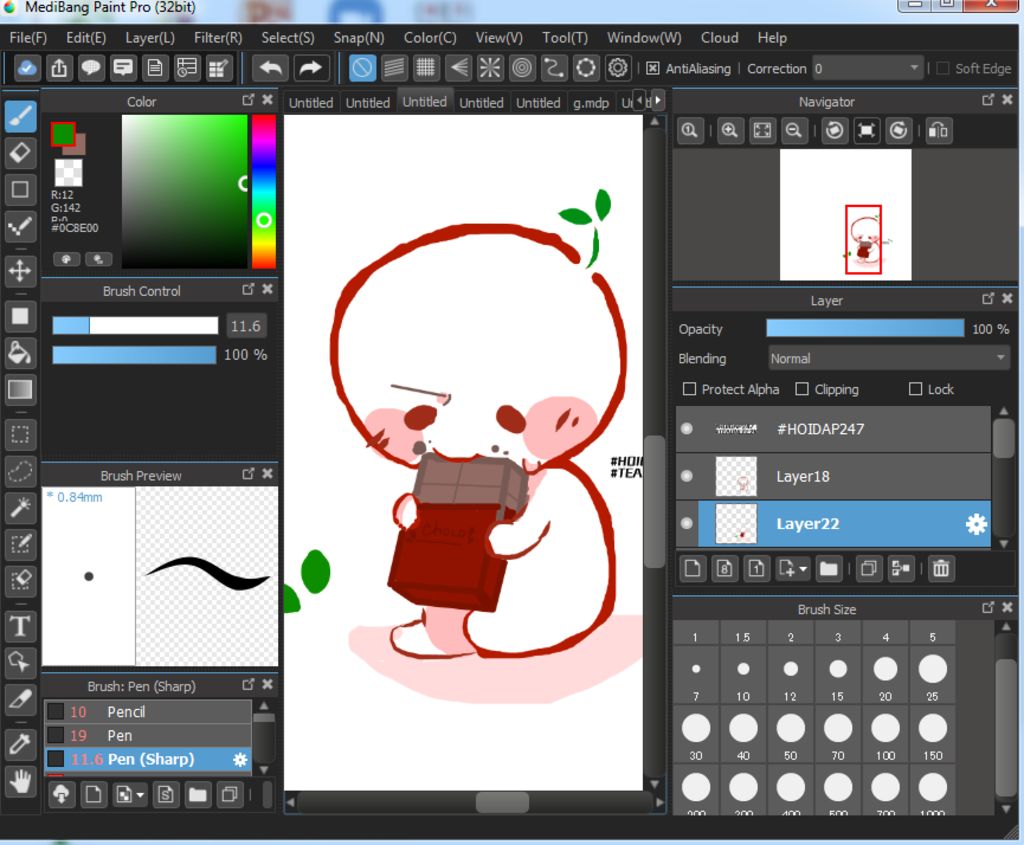The width and height of the screenshot is (1024, 845).
Task: Show previous document tabs arrow
Action: click(640, 100)
